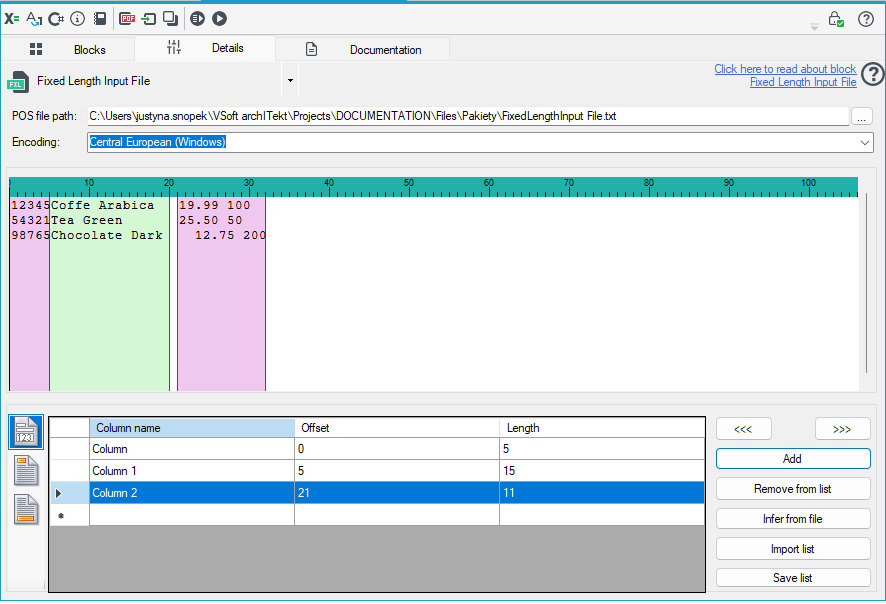The height and width of the screenshot is (604, 886).
Task: Click the step-run circle toolbar icon
Action: coord(197,19)
